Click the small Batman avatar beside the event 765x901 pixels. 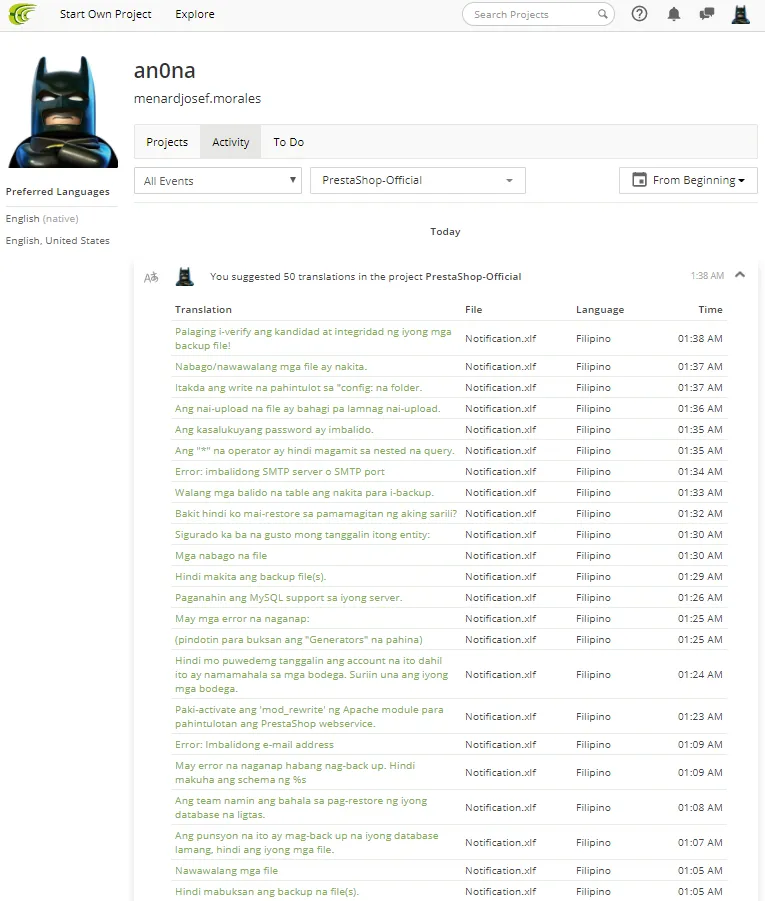tap(184, 276)
